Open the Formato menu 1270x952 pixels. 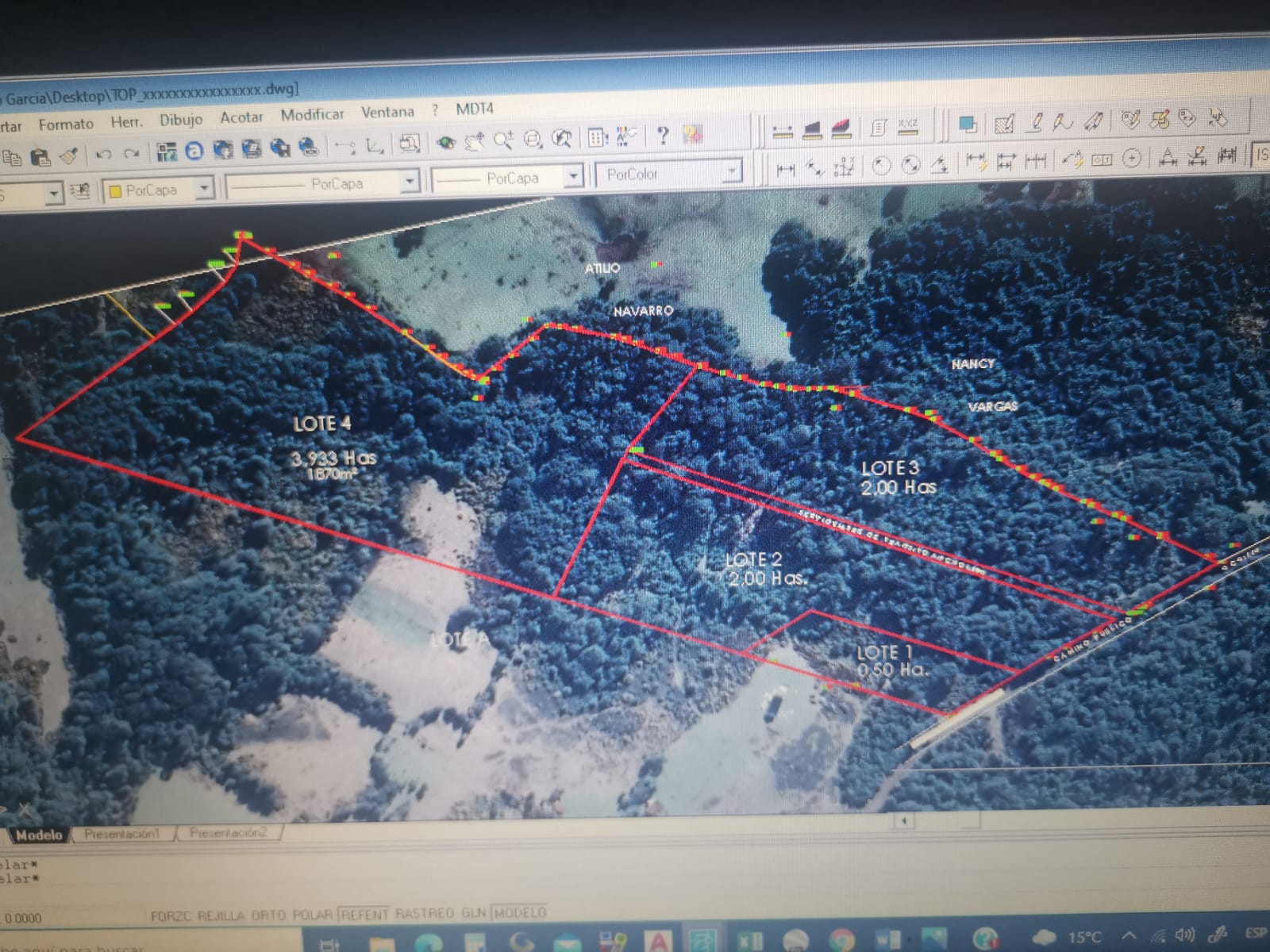66,124
